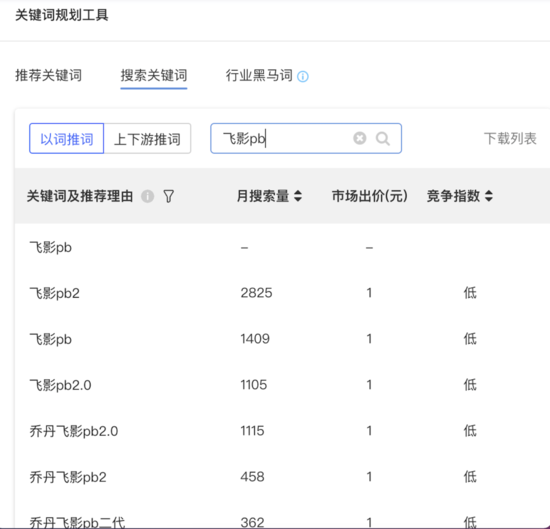Show info tooltip beside 行业黑马词

pos(303,76)
